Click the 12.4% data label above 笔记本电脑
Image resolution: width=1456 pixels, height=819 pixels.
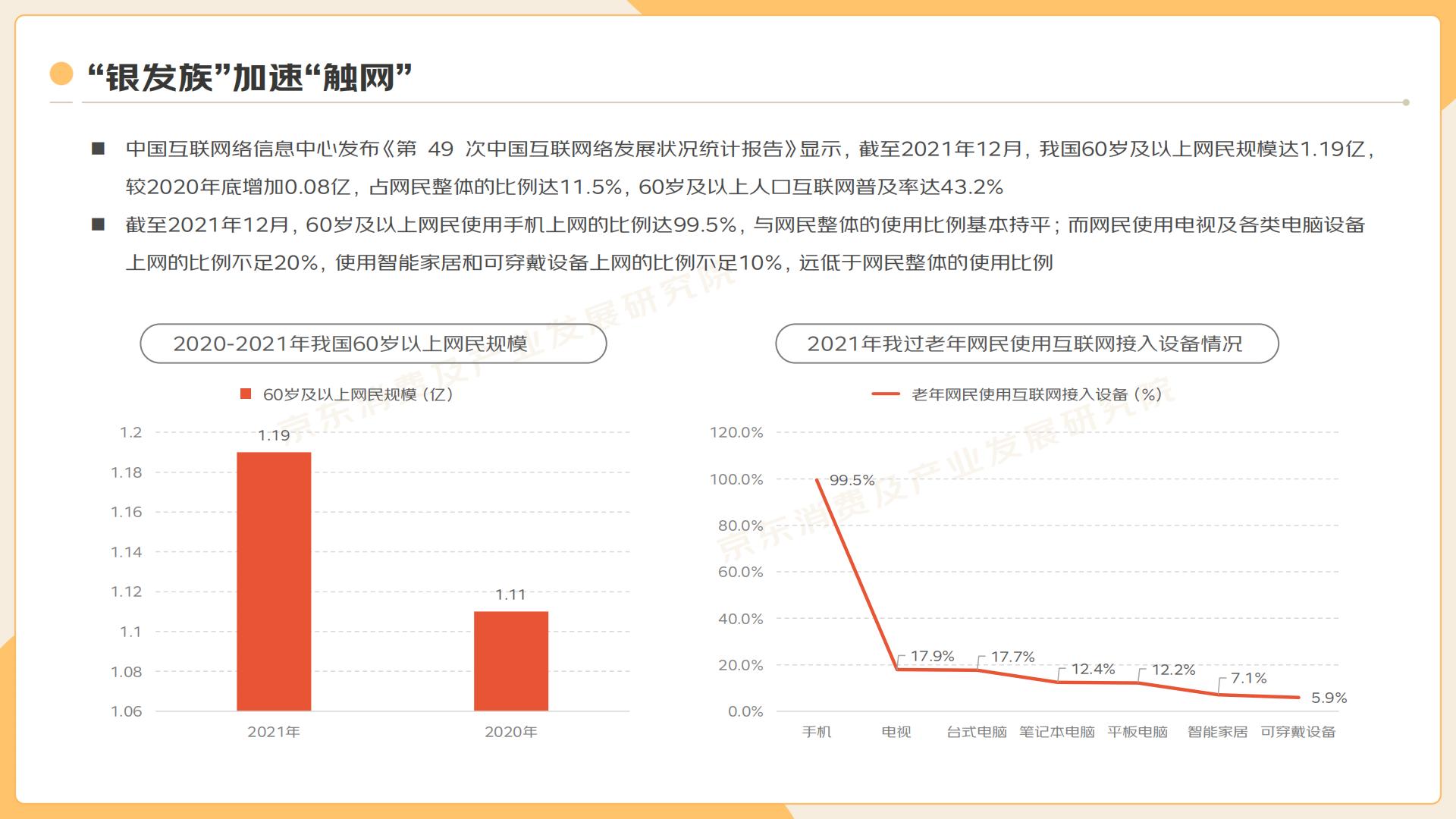point(1093,669)
